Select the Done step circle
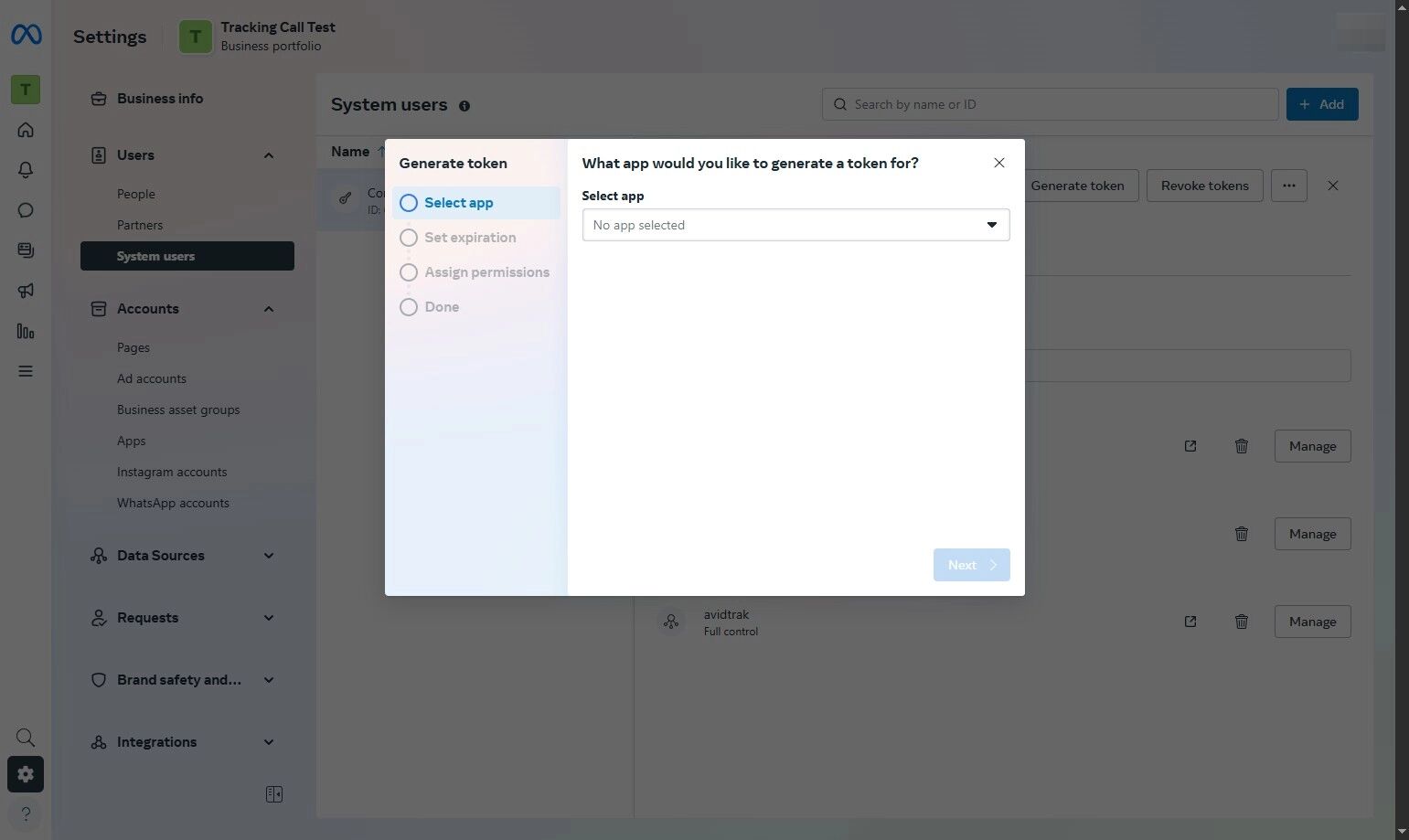 408,306
